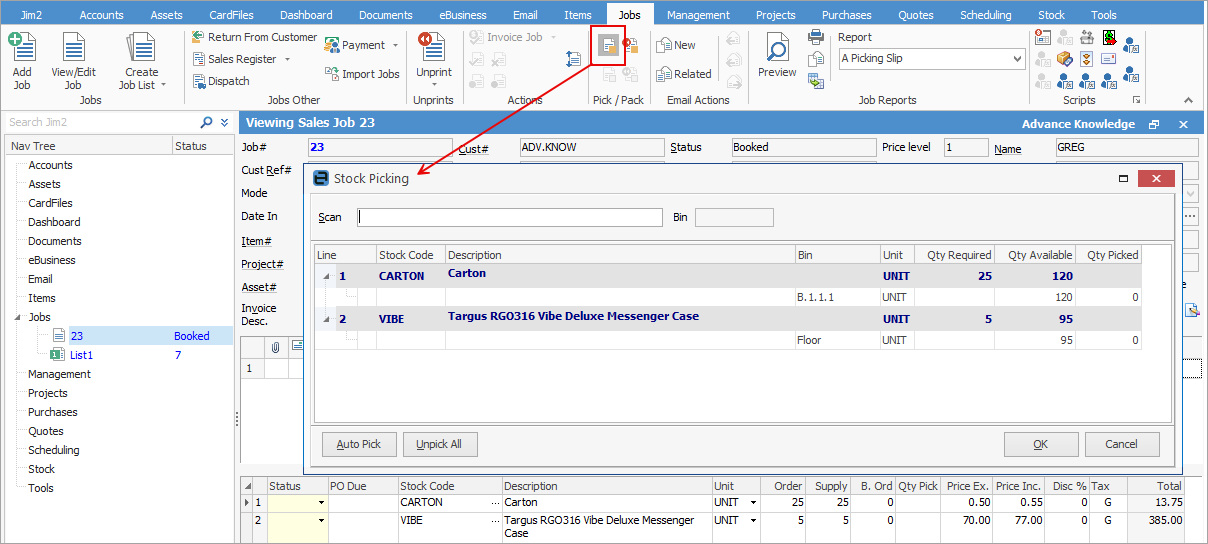Click into the Scan input field
Viewport: 1208px width, 544px height.
510,217
